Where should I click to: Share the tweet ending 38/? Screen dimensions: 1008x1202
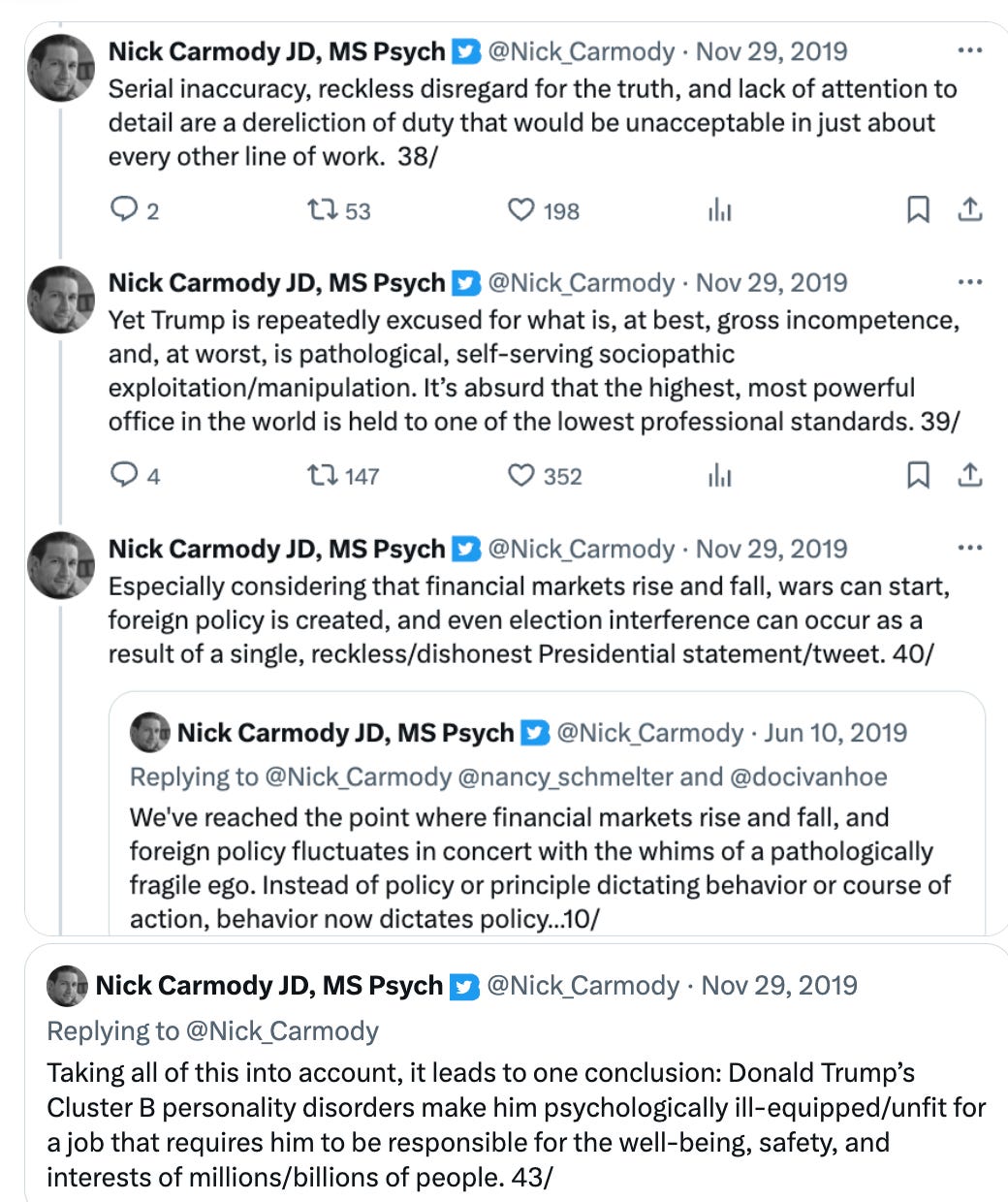coord(970,209)
